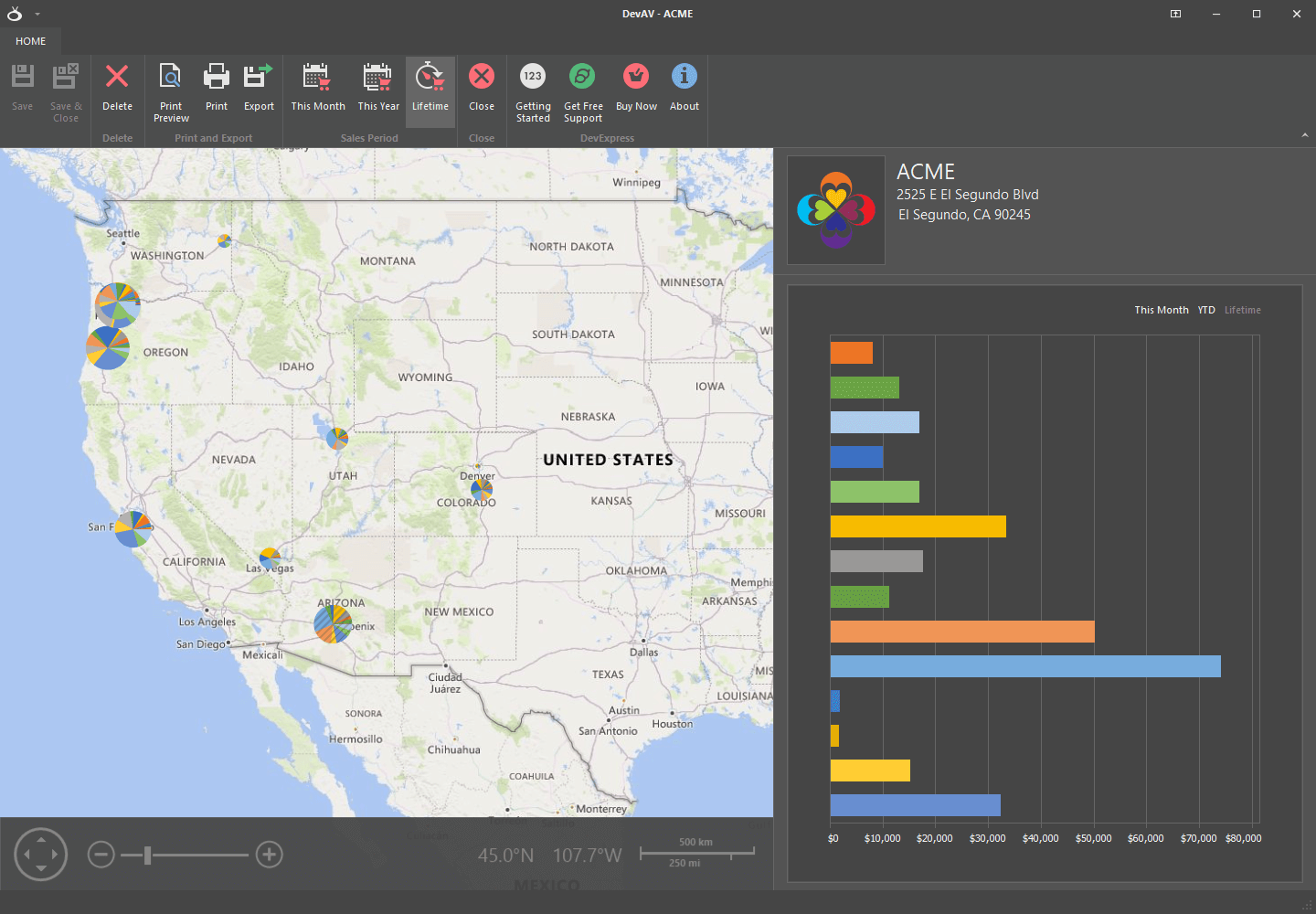
Task: Switch chart to This Month
Action: click(1161, 310)
